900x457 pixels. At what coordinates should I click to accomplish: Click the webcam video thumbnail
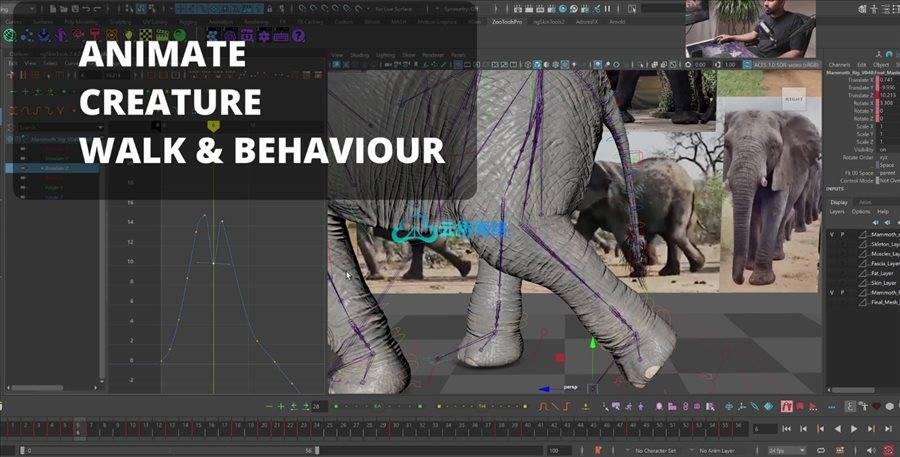[x=751, y=29]
